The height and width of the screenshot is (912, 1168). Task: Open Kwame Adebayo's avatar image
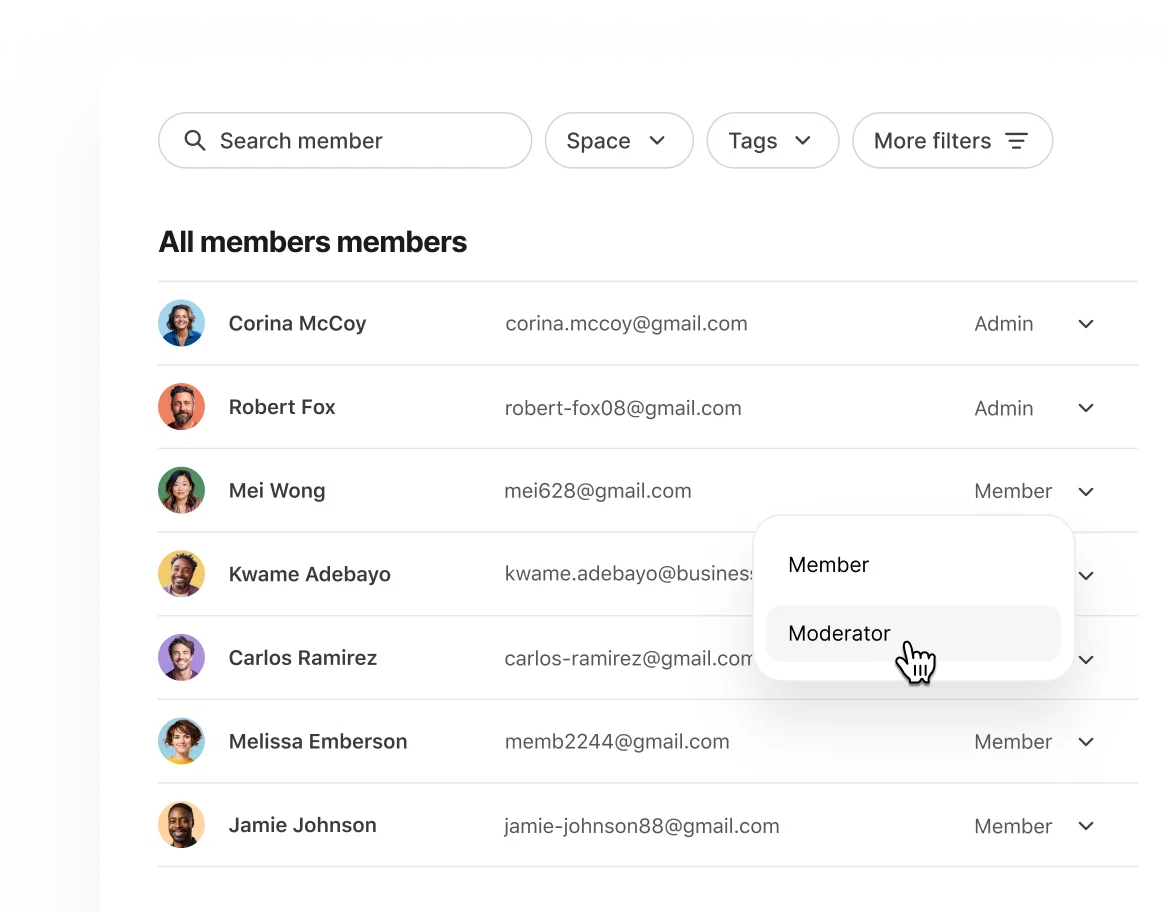tap(181, 574)
